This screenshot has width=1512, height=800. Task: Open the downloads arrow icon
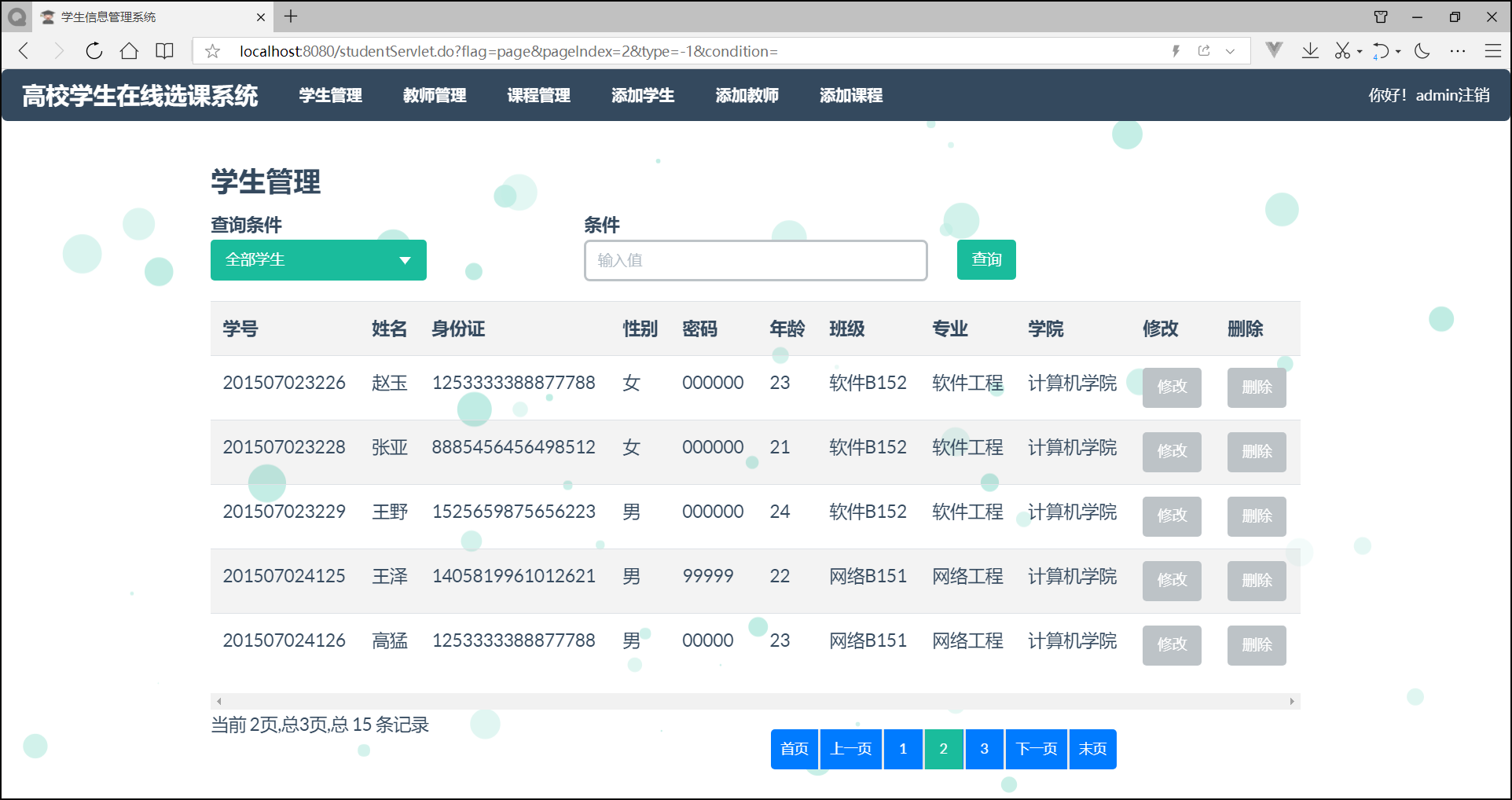pos(1310,51)
